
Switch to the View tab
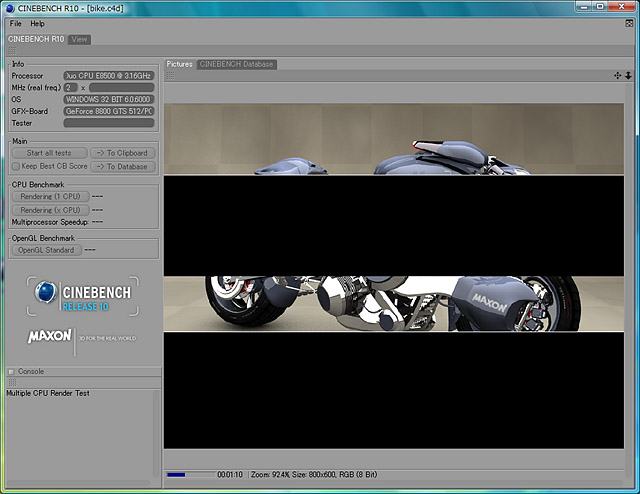pyautogui.click(x=79, y=39)
